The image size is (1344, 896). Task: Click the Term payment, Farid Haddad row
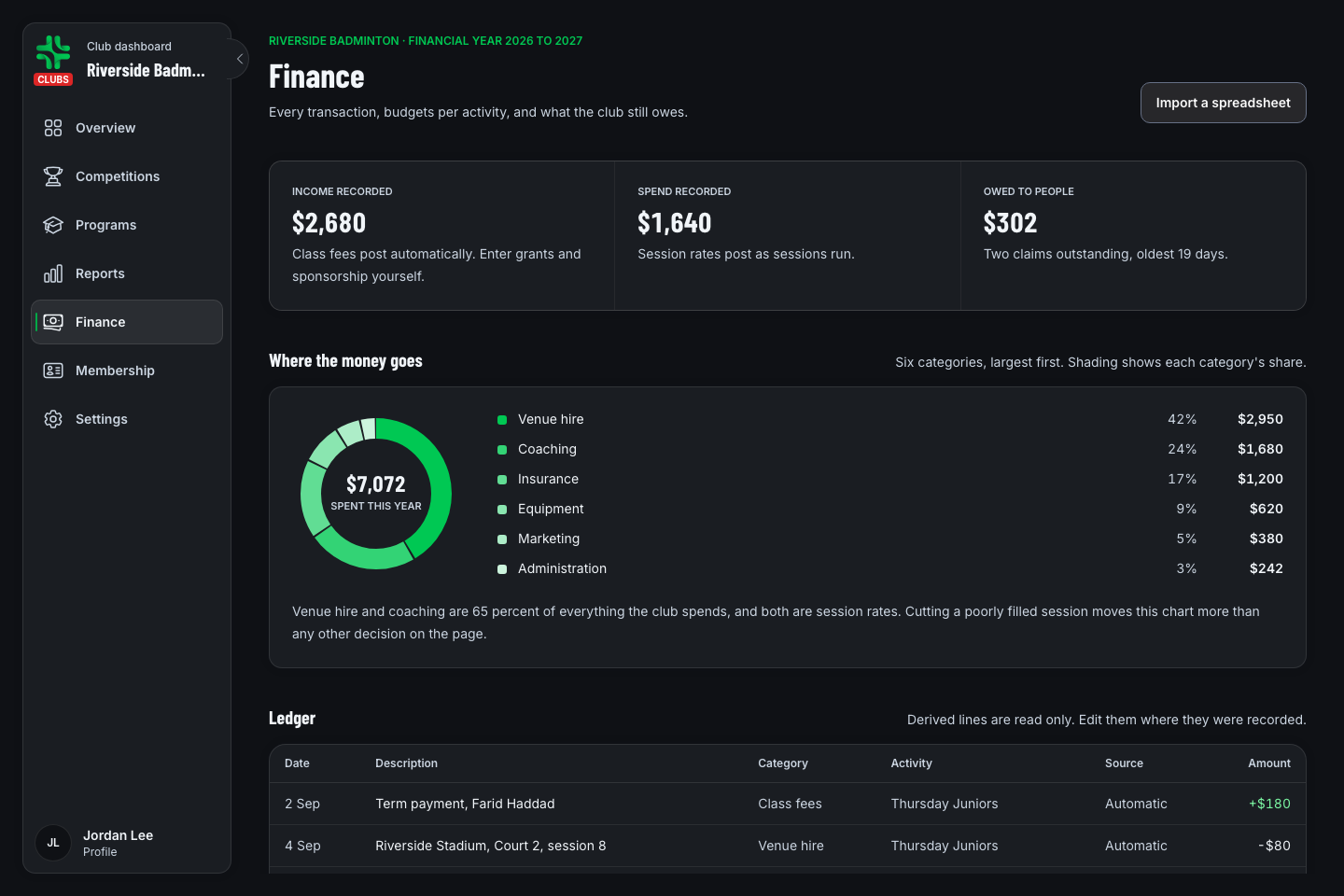pos(788,804)
